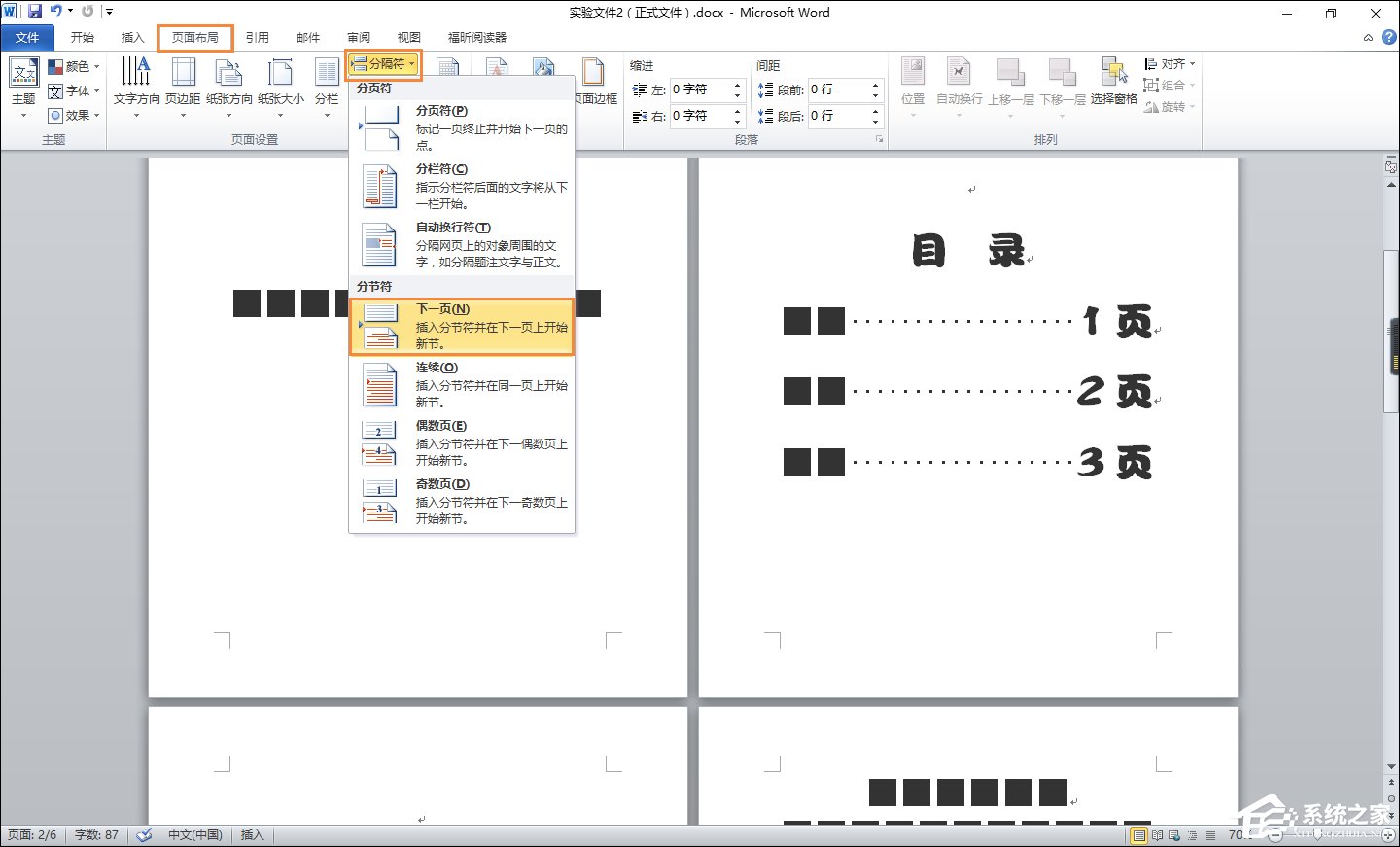This screenshot has width=1400, height=847.
Task: Open the 颜色 theme colors dropdown
Action: pyautogui.click(x=76, y=66)
